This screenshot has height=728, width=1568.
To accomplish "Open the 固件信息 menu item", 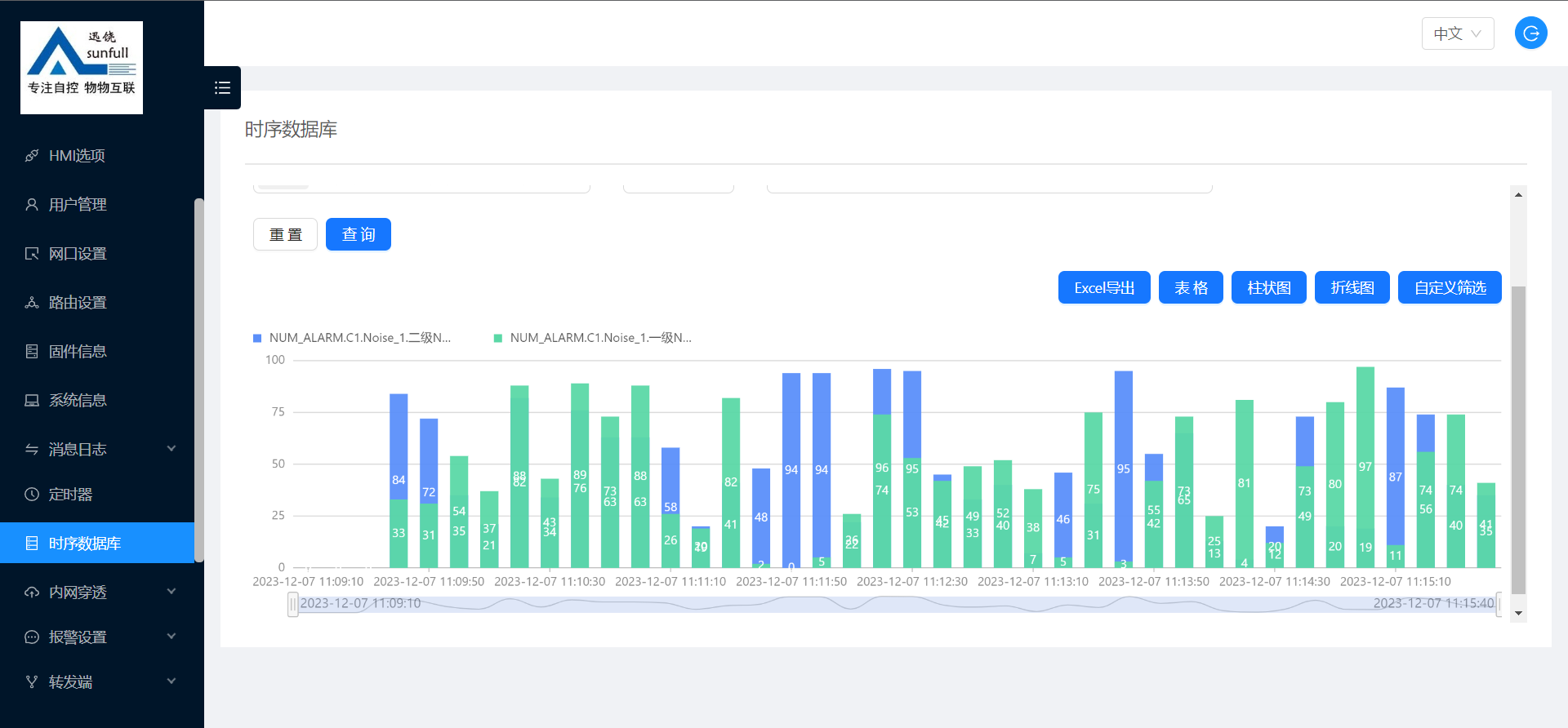I will click(78, 352).
